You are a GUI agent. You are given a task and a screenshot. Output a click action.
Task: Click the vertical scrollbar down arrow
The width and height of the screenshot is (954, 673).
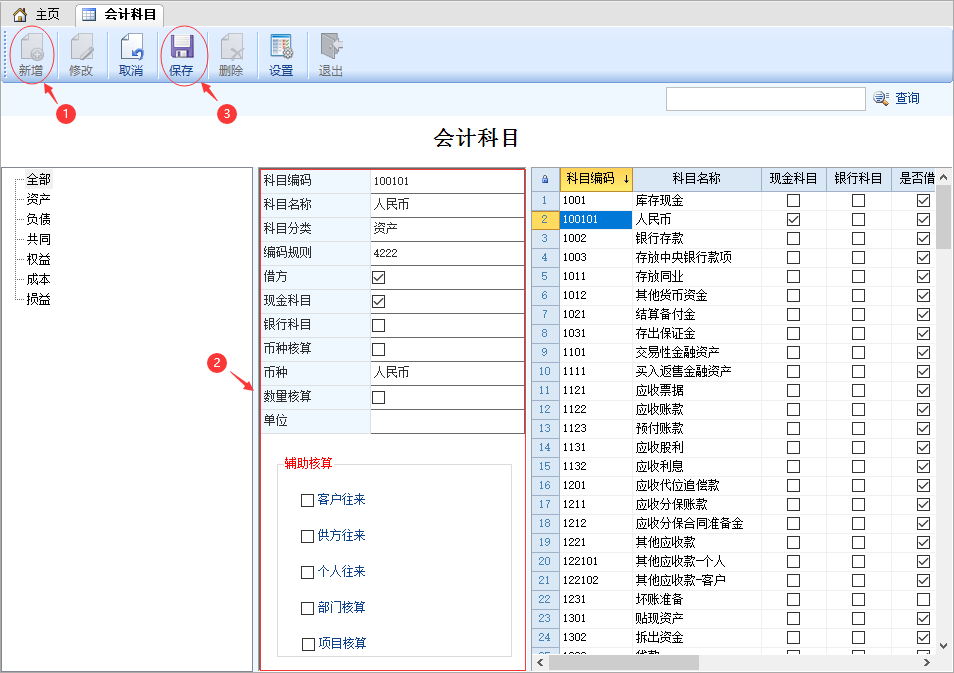tap(944, 646)
